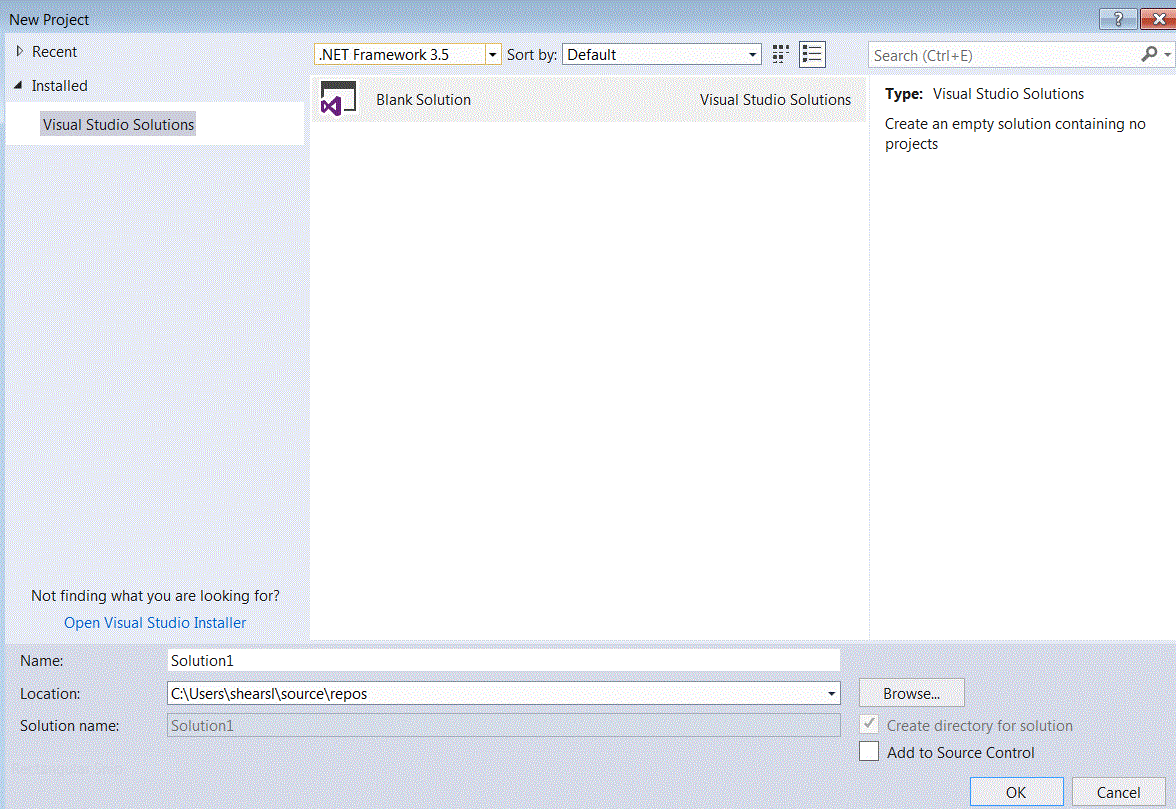The height and width of the screenshot is (809, 1176).
Task: Open Visual Studio Installer link
Action: click(x=155, y=623)
